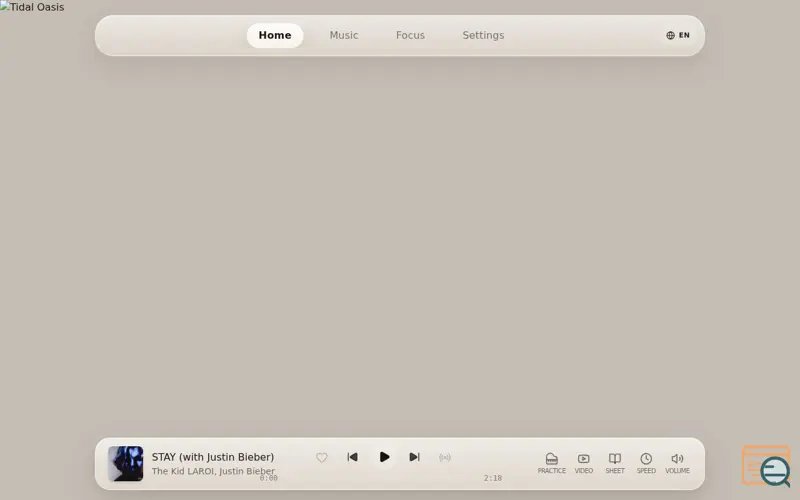Open the Home tab
This screenshot has height=500, width=800.
click(274, 35)
